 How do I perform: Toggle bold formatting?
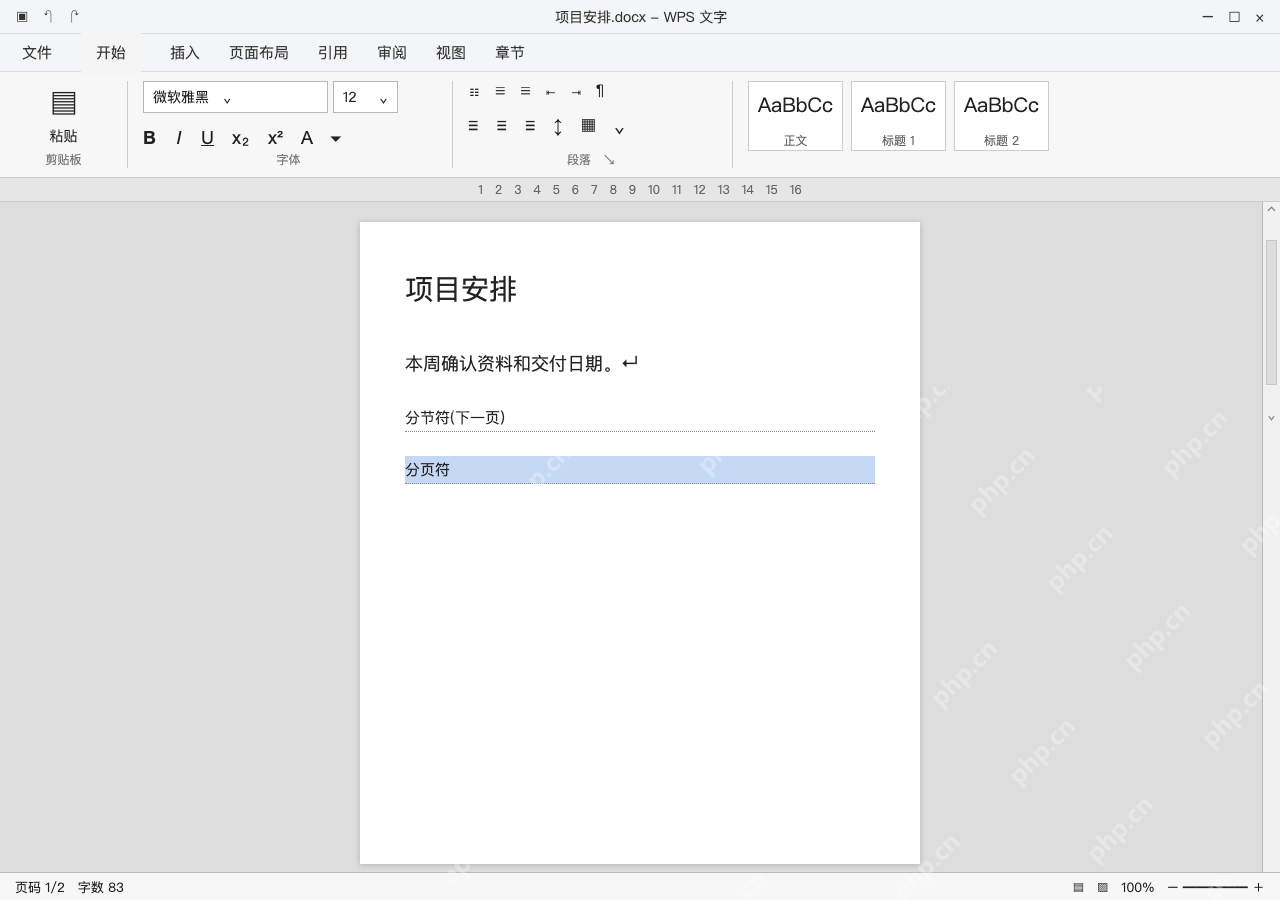149,138
